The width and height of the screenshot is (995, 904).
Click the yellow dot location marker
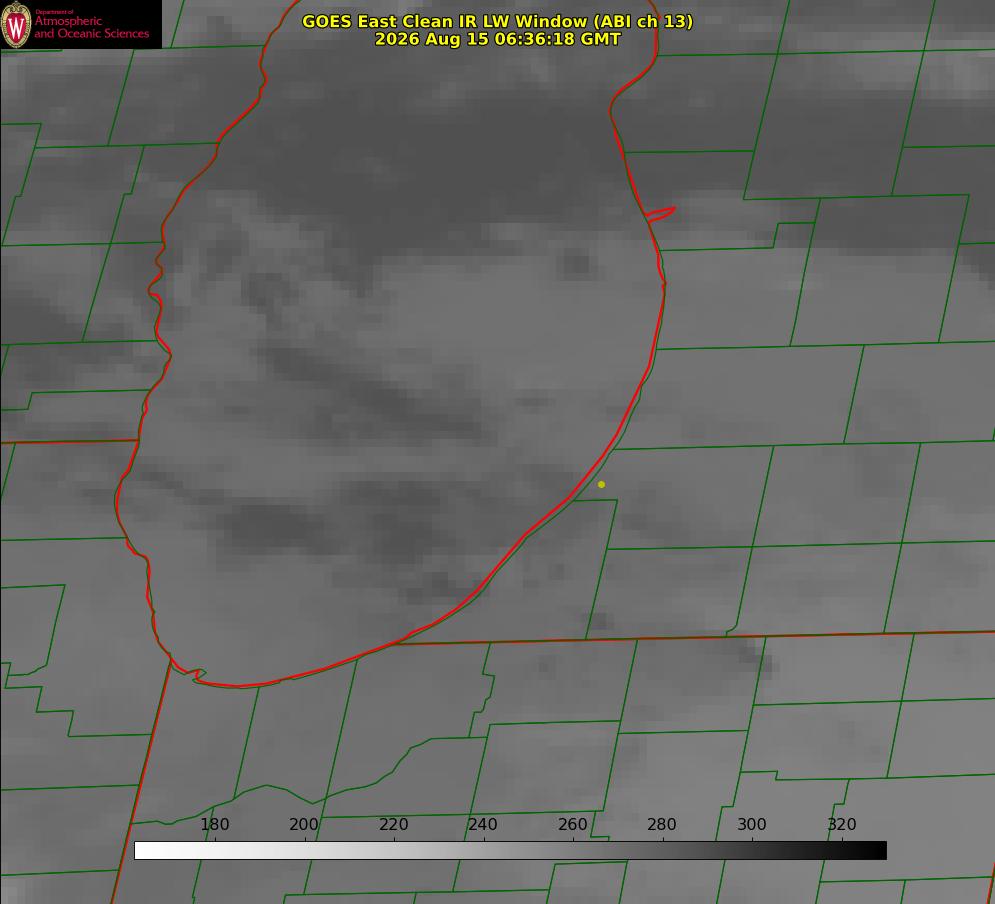[601, 484]
